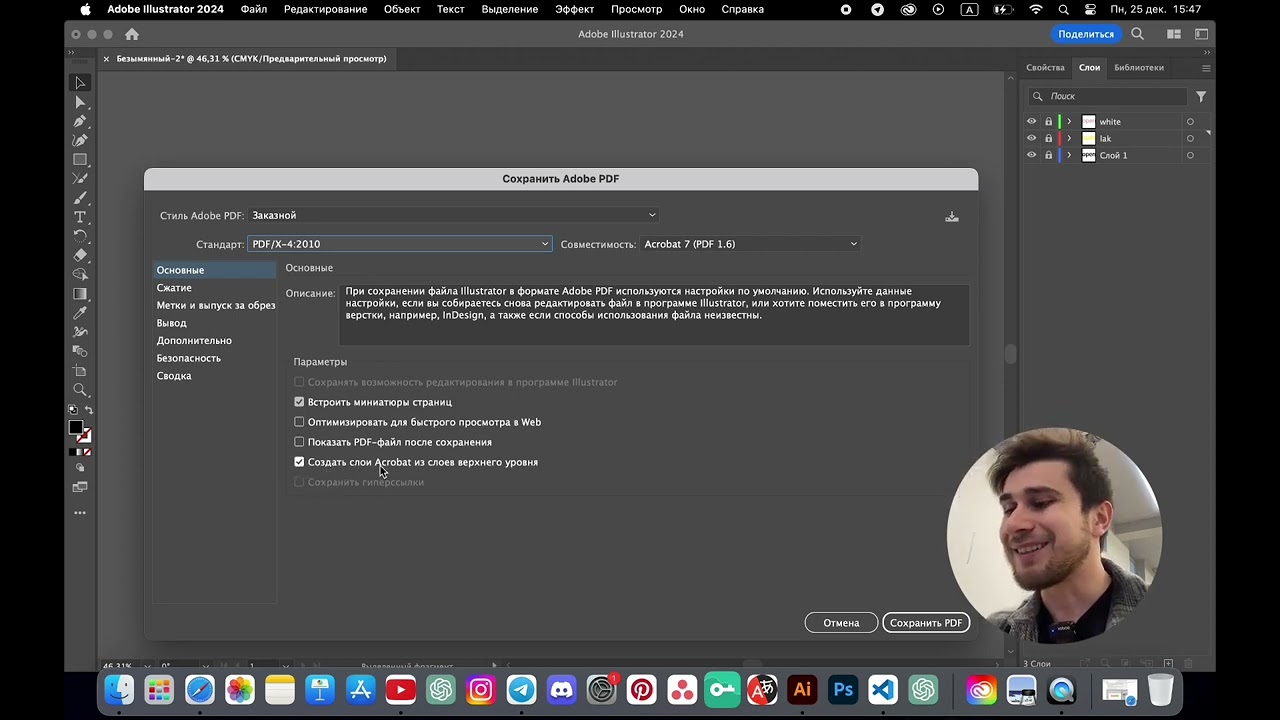Click the Сохранить PDF button

point(926,623)
